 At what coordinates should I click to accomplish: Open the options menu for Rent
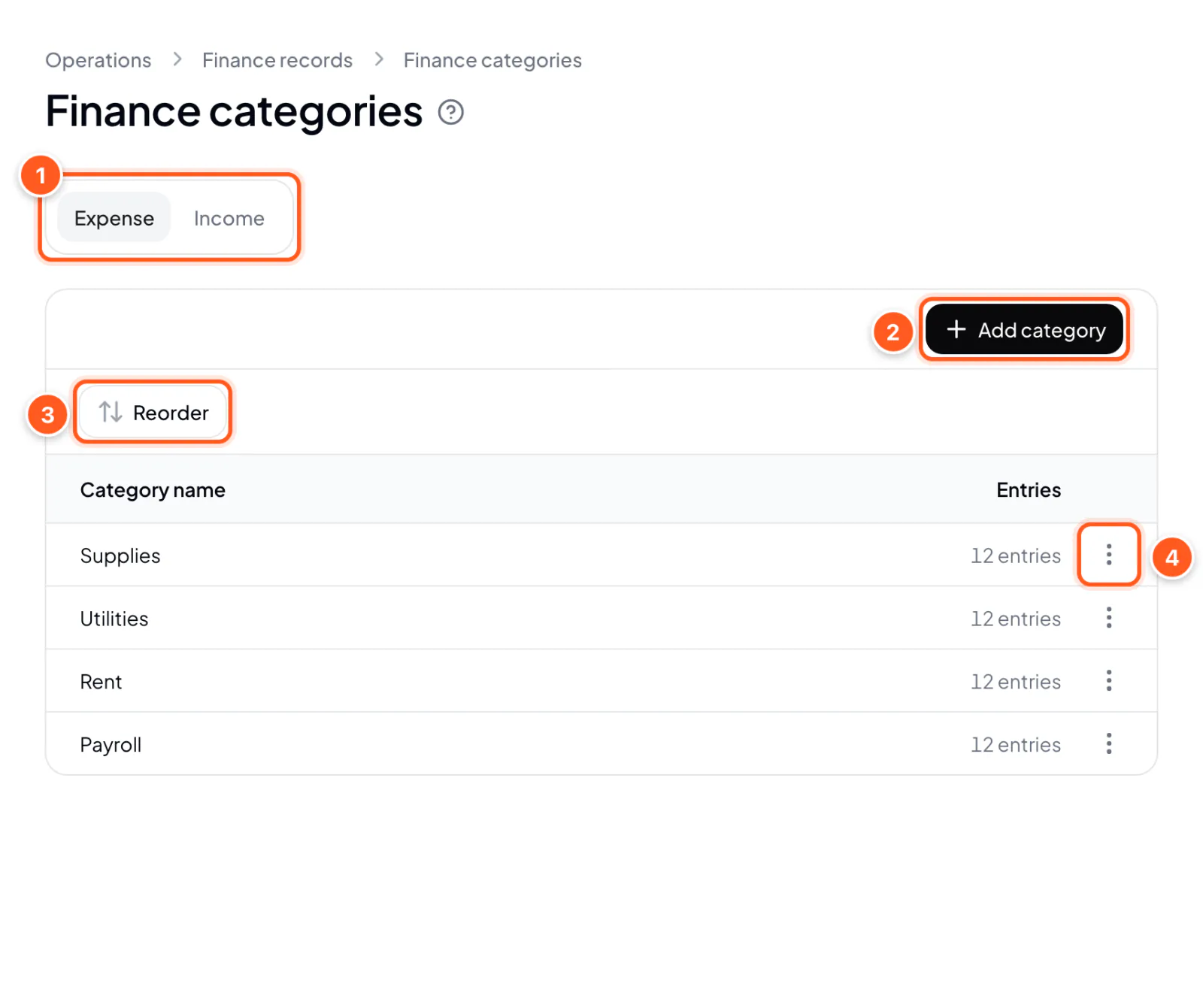(x=1109, y=681)
